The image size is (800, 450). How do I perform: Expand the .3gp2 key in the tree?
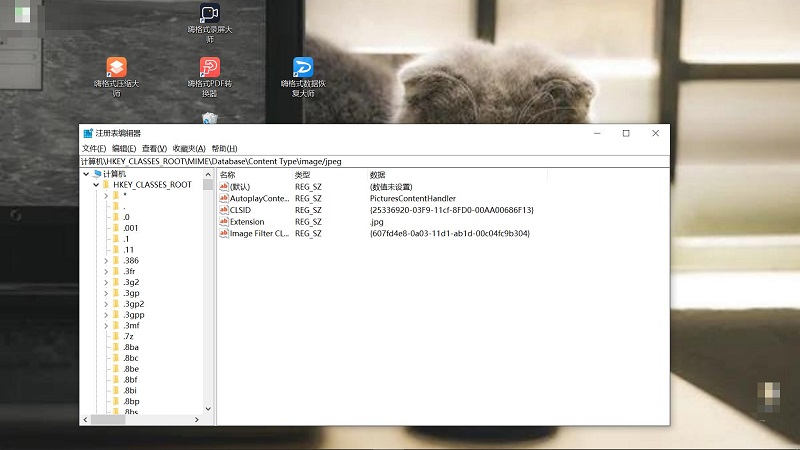(105, 304)
